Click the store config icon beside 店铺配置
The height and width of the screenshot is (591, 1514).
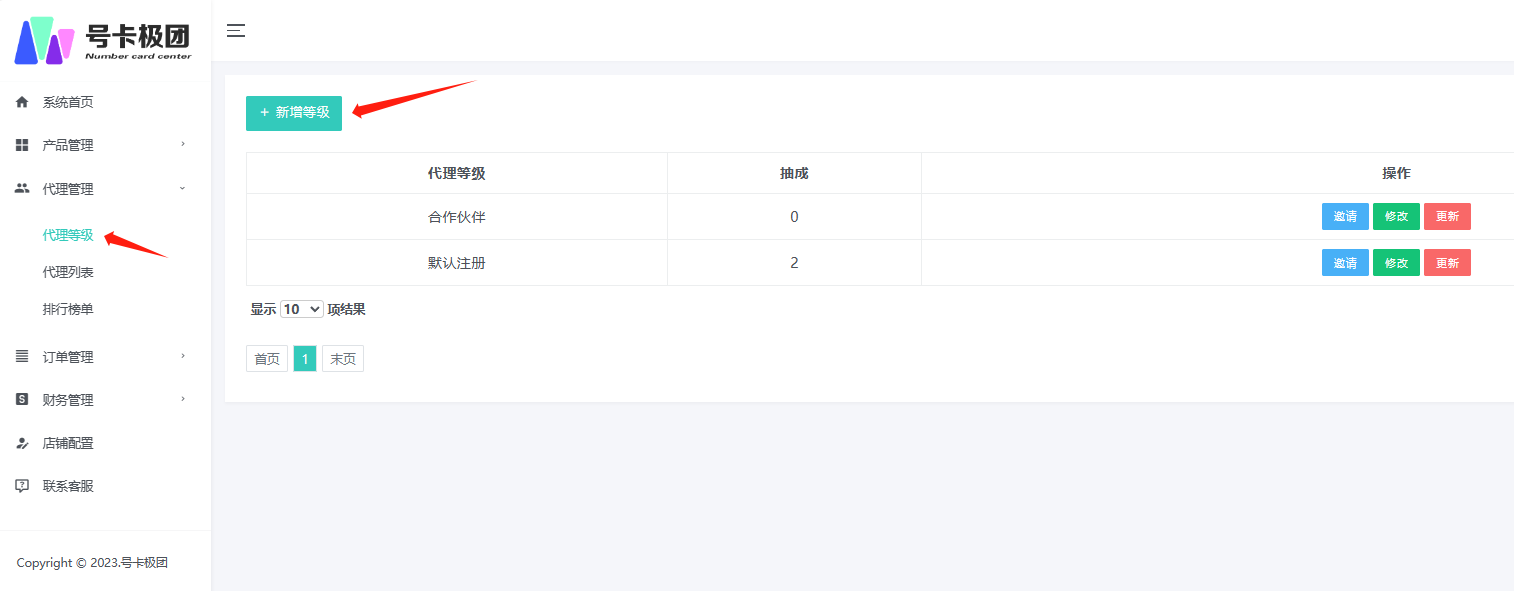click(x=22, y=443)
